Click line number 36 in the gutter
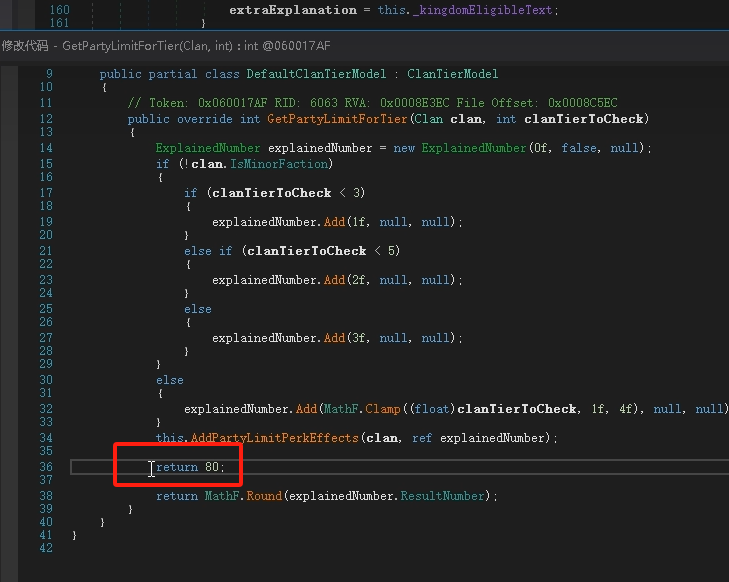 (x=46, y=467)
